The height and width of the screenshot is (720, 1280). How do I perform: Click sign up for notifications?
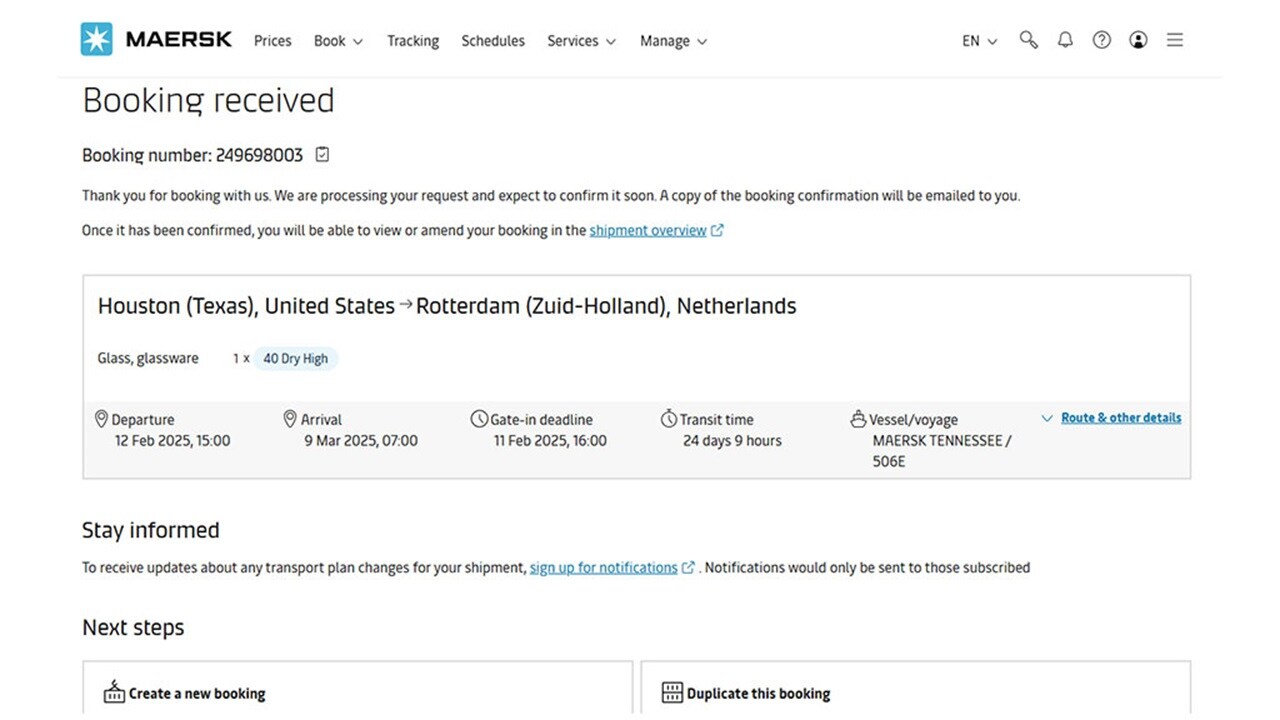[x=603, y=567]
